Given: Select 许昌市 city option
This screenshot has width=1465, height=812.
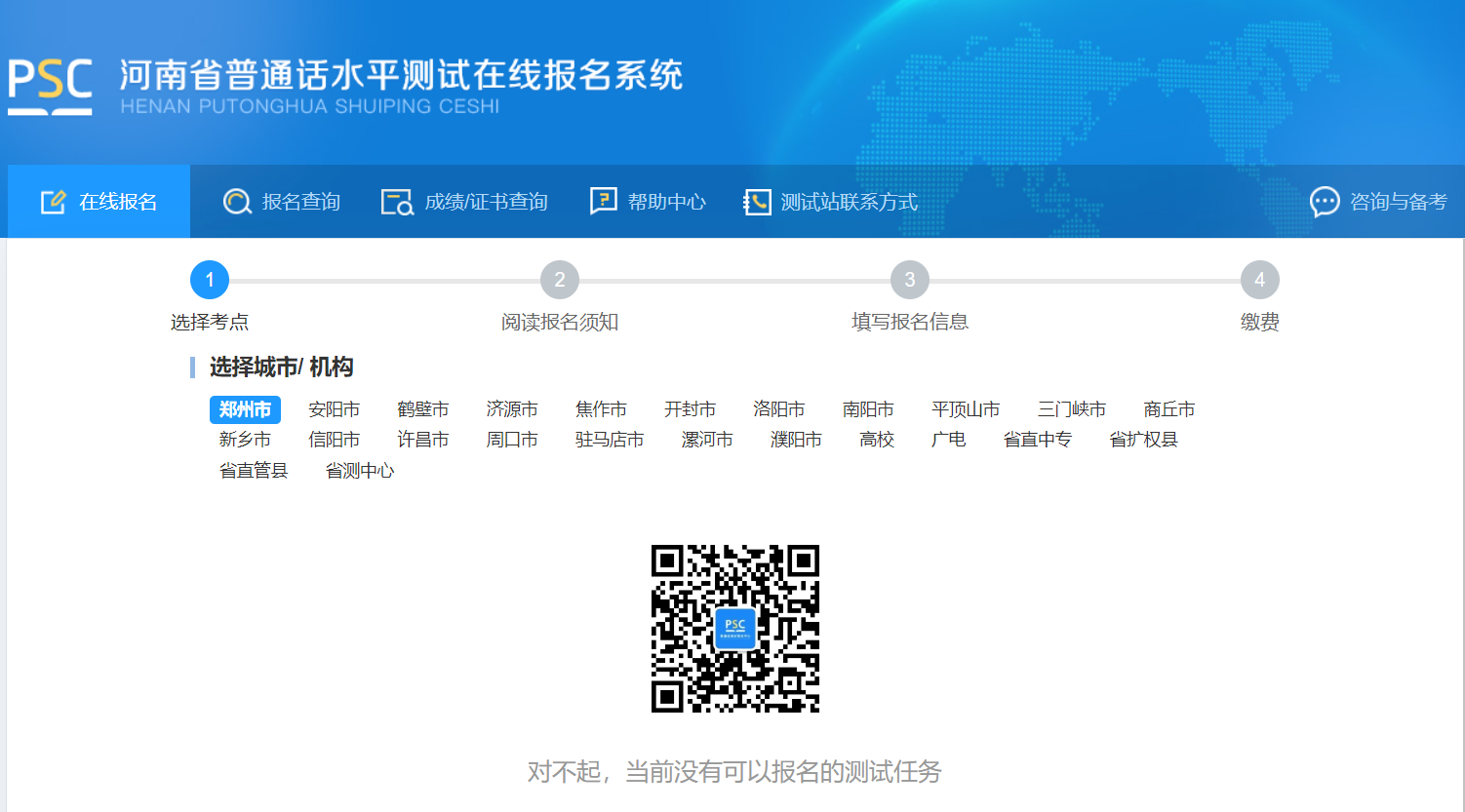Looking at the screenshot, I should coord(423,440).
